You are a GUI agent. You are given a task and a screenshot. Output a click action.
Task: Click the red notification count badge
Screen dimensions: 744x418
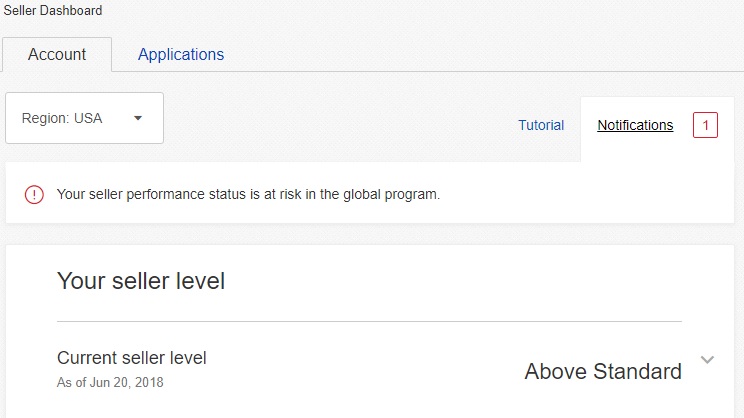[705, 125]
